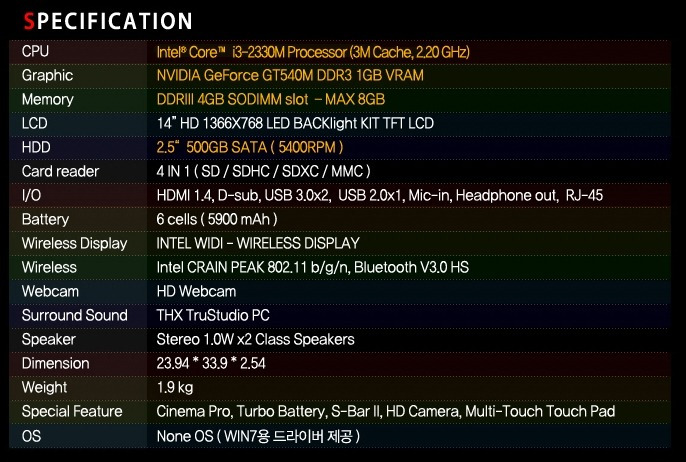Select the CPU row label
This screenshot has width=686, height=462.
point(35,51)
